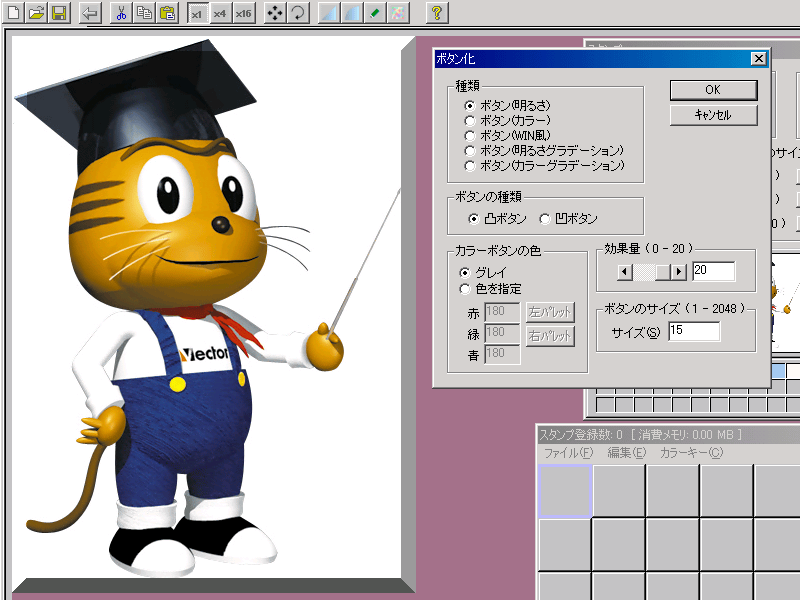Close the ボタン化 dialog
Image resolution: width=800 pixels, height=600 pixels.
click(x=759, y=59)
